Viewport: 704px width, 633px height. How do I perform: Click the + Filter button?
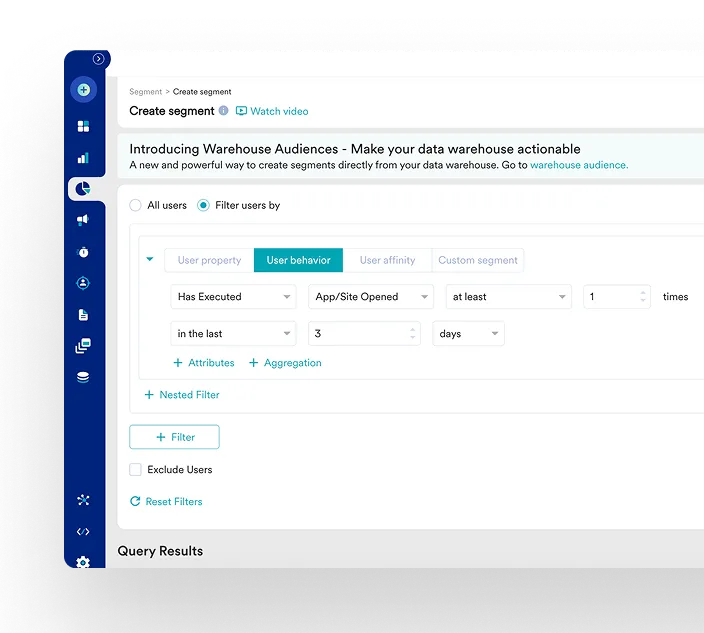click(x=174, y=437)
